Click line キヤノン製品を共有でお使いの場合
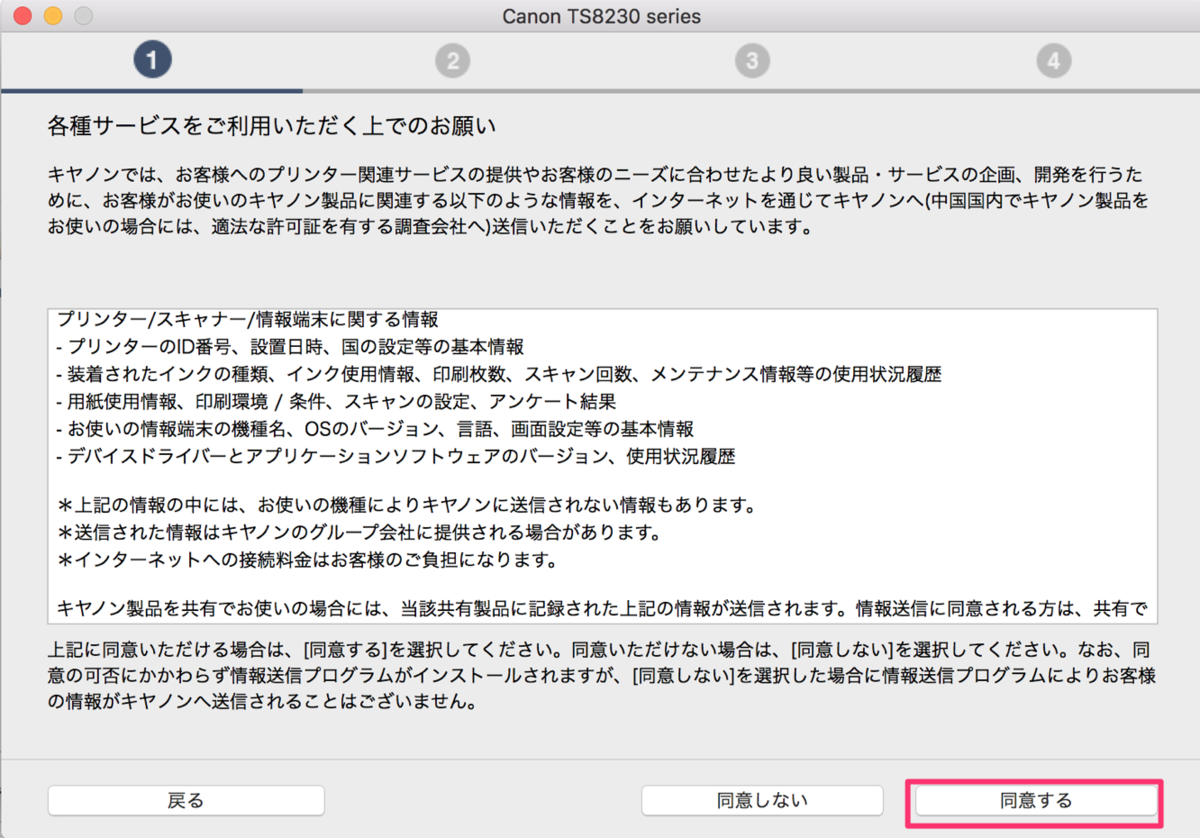Viewport: 1200px width, 838px height. (x=601, y=607)
